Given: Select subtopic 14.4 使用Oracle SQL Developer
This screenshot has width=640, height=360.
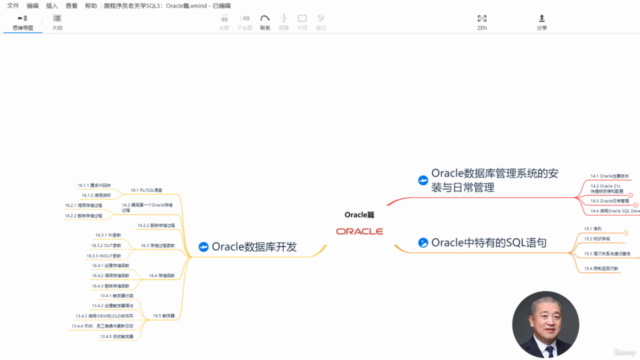Looking at the screenshot, I should click(615, 211).
